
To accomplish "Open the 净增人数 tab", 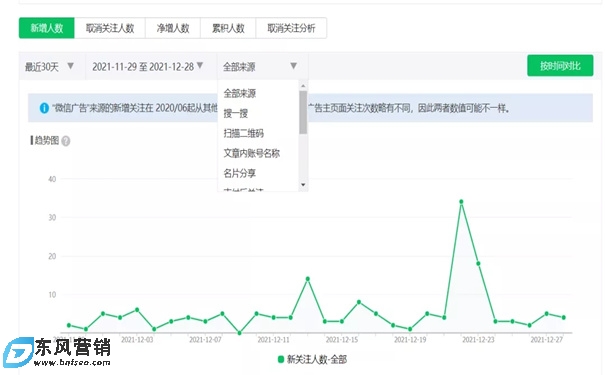I will (173, 28).
